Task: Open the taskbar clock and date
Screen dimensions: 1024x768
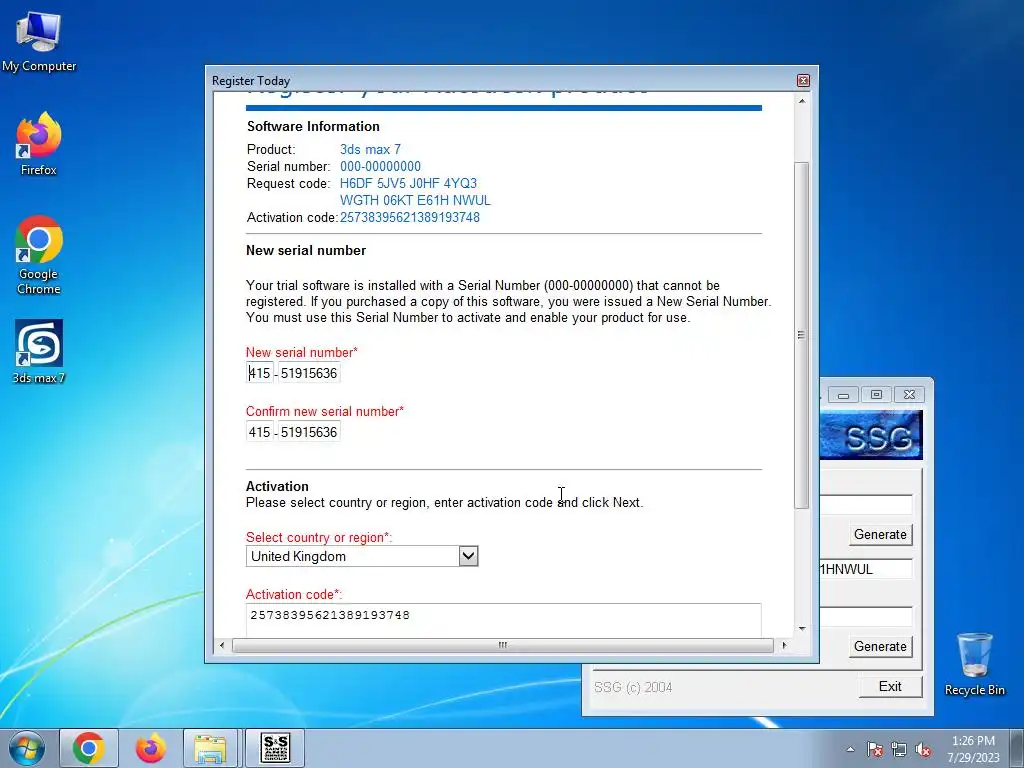Action: click(x=973, y=749)
